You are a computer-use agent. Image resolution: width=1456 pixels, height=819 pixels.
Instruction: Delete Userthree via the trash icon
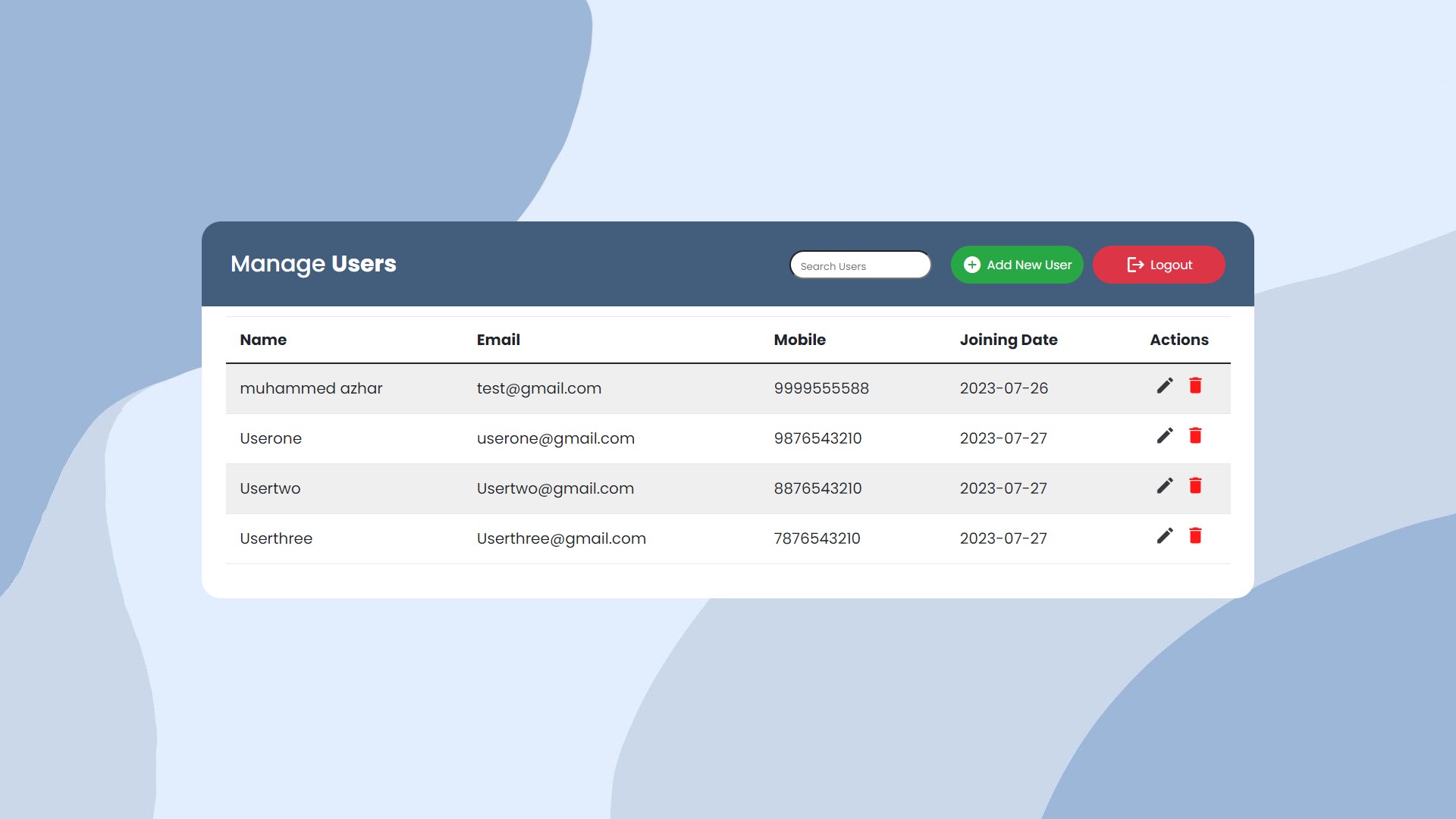tap(1196, 536)
